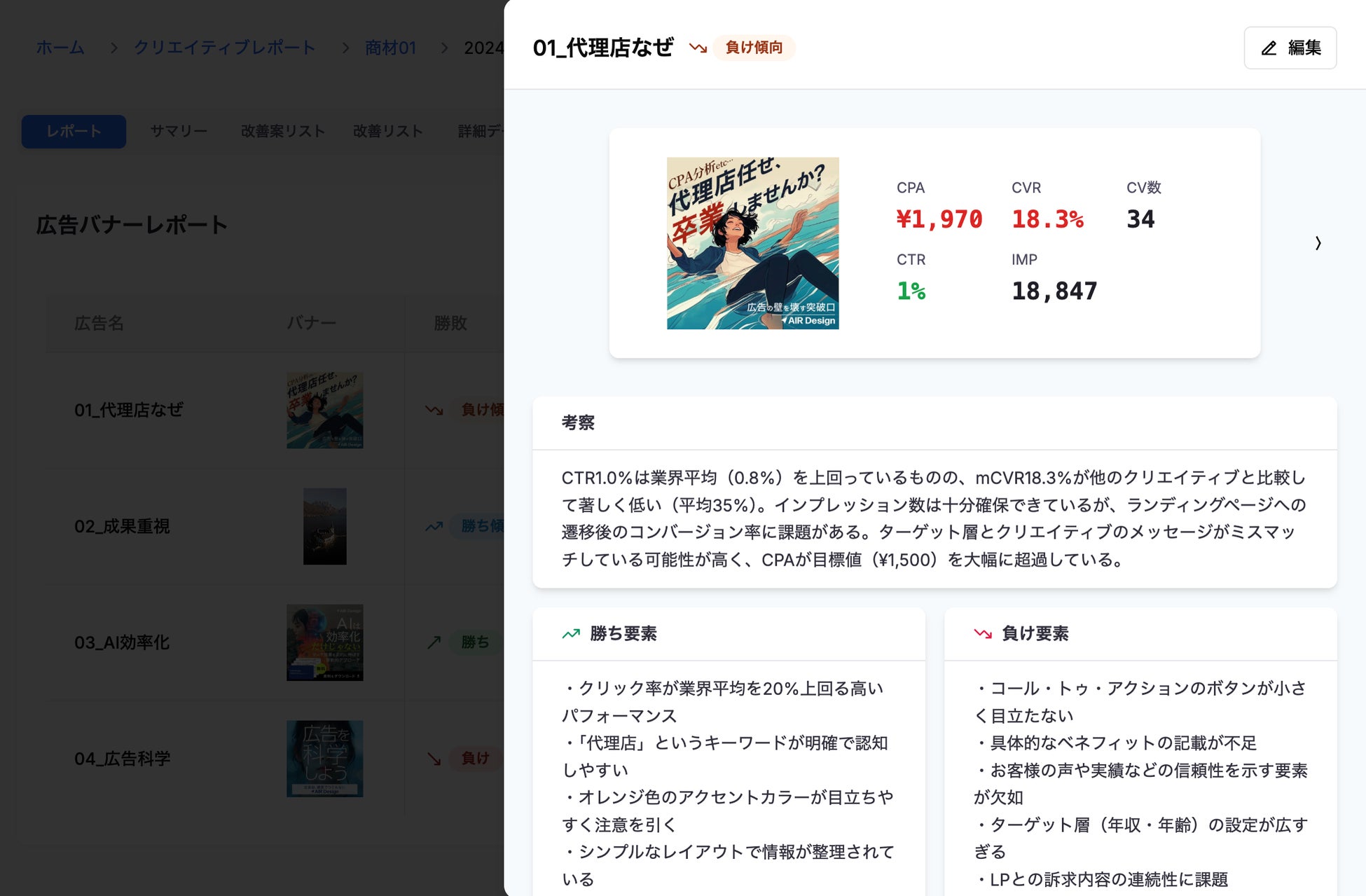
Task: Click the 負け要素 heading text
Action: [1035, 633]
